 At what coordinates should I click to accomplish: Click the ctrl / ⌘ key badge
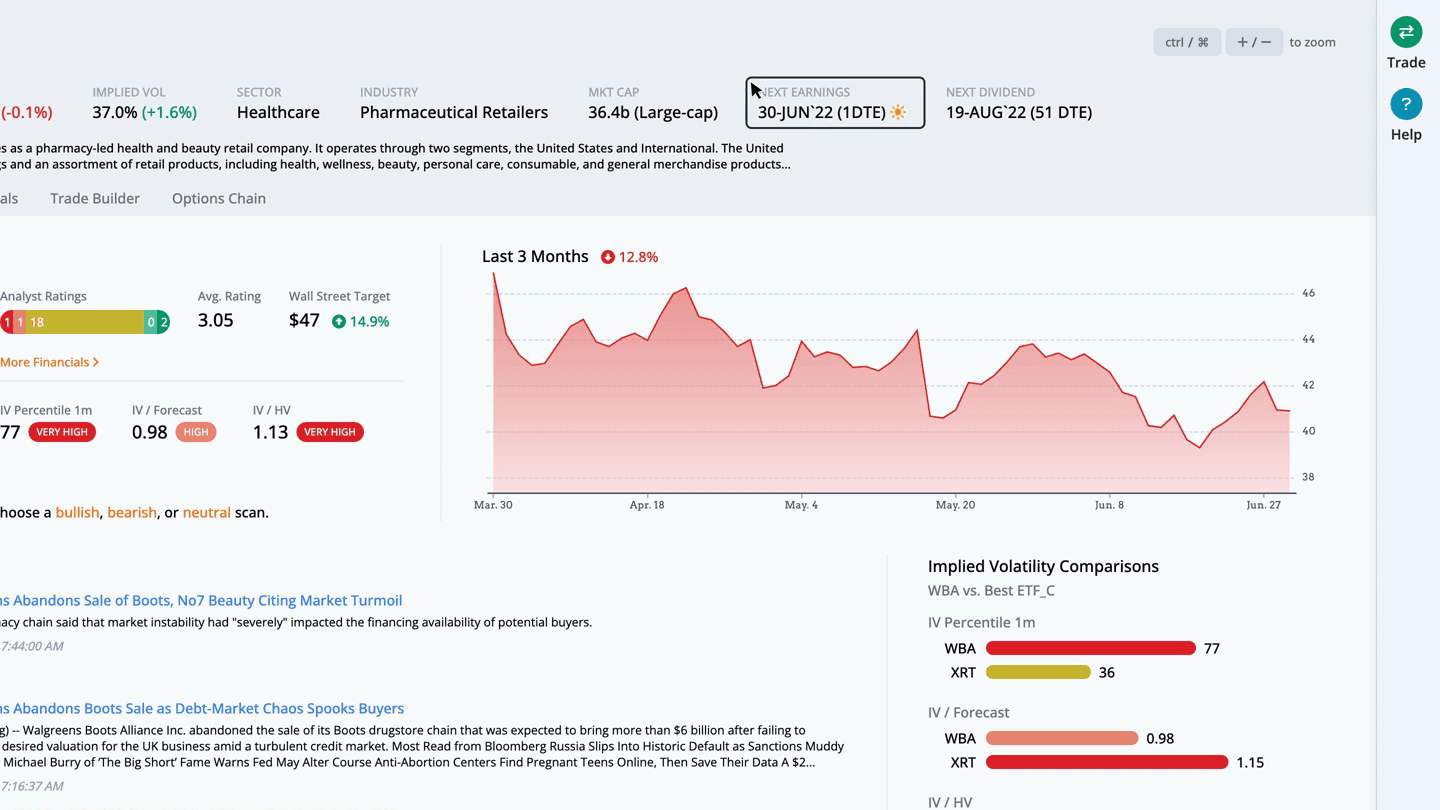click(1187, 42)
